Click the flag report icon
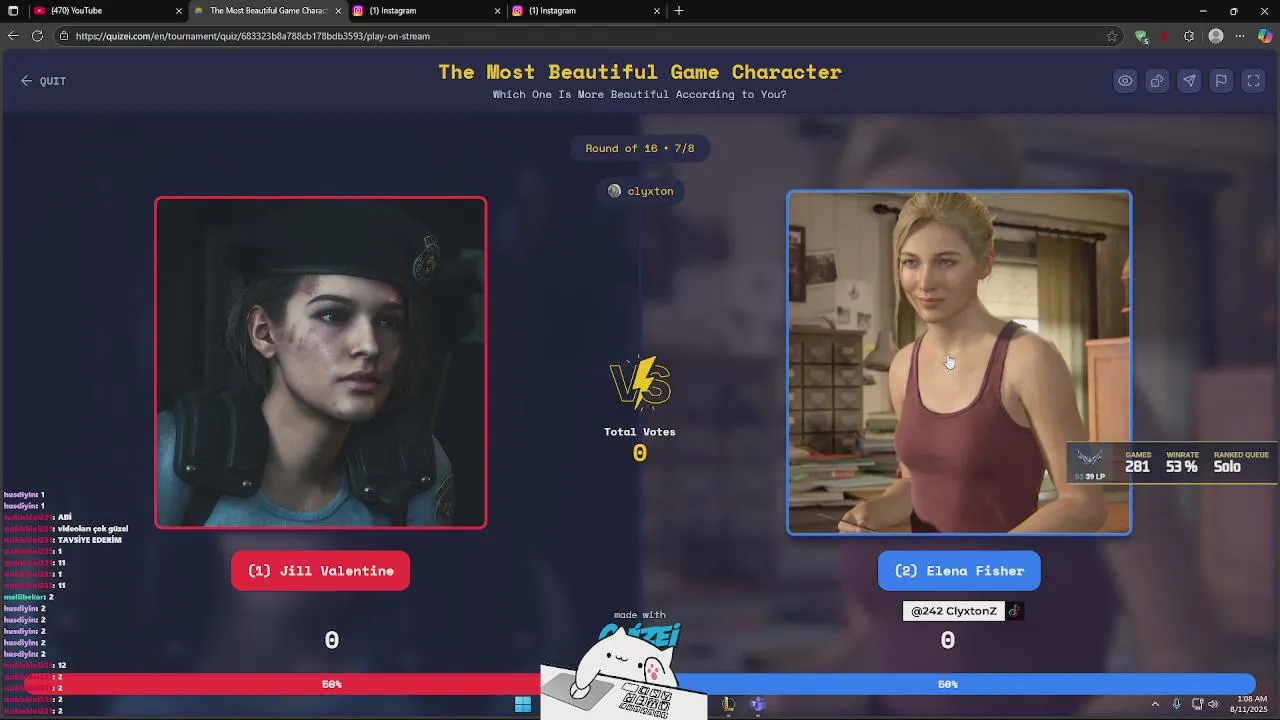Viewport: 1280px width, 720px height. pyautogui.click(x=1221, y=81)
